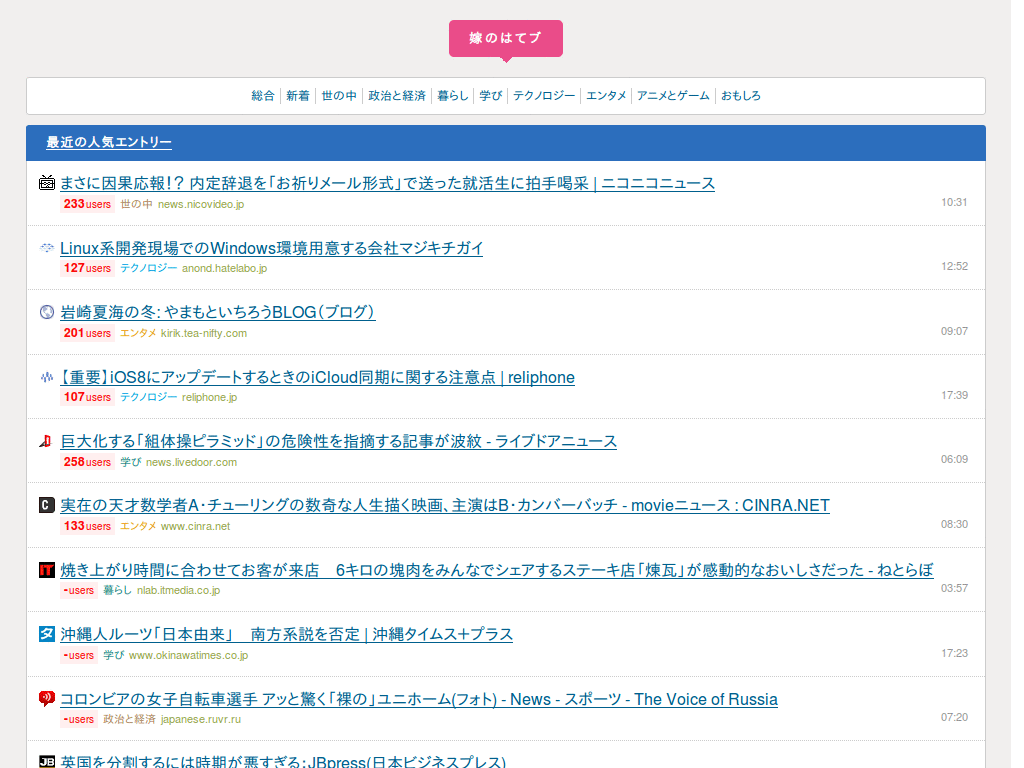Click the favicon beside the Linux系開発現場 entry
1024x768 pixels.
46,248
